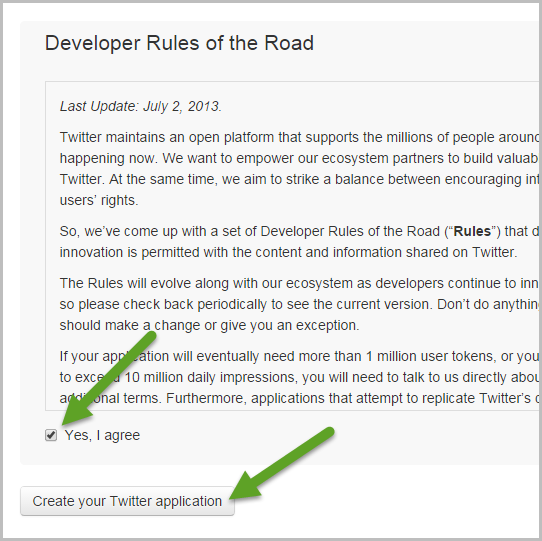Screen dimensions: 542x541
Task: Click the line "innovation is permitted with the content and information"
Action: coord(288,252)
